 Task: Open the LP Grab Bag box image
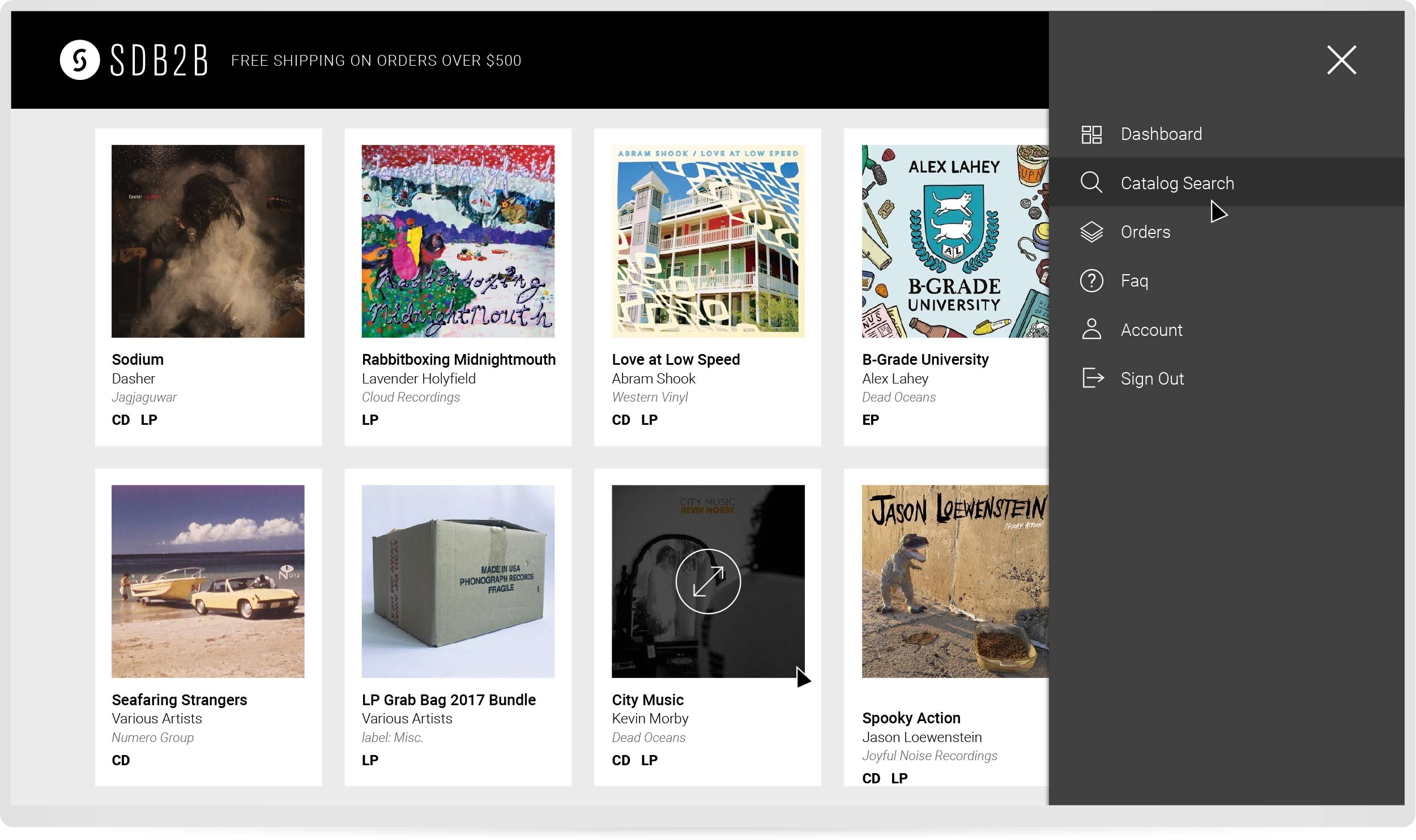tap(458, 581)
